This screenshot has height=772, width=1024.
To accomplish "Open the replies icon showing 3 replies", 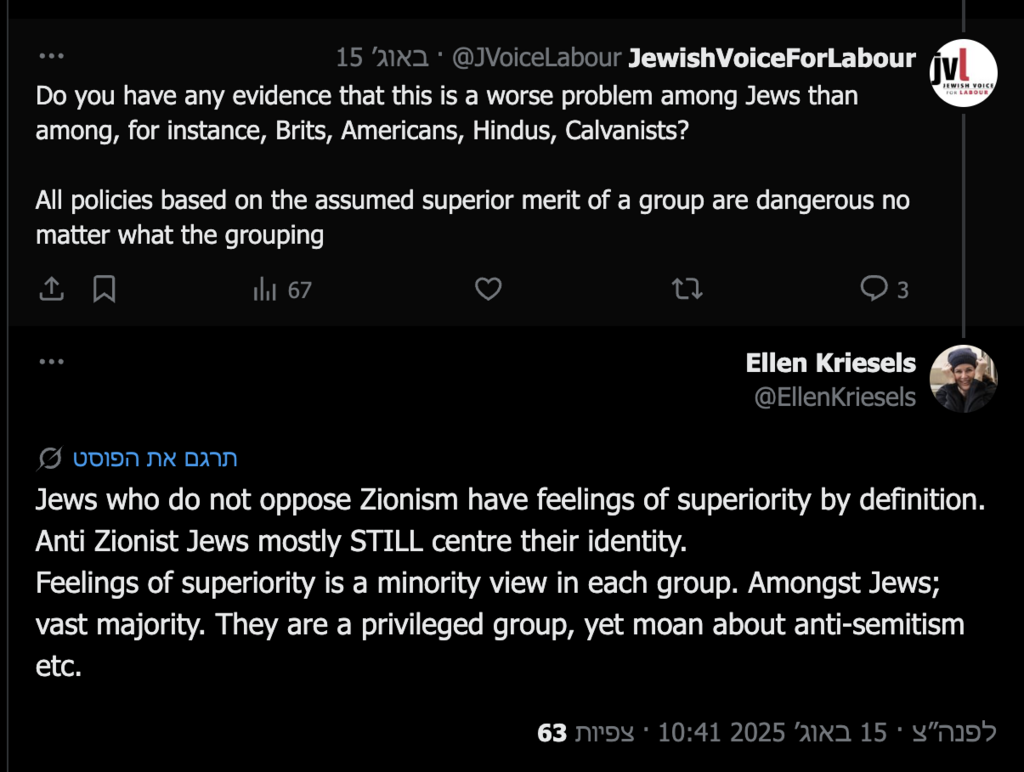I will 884,290.
